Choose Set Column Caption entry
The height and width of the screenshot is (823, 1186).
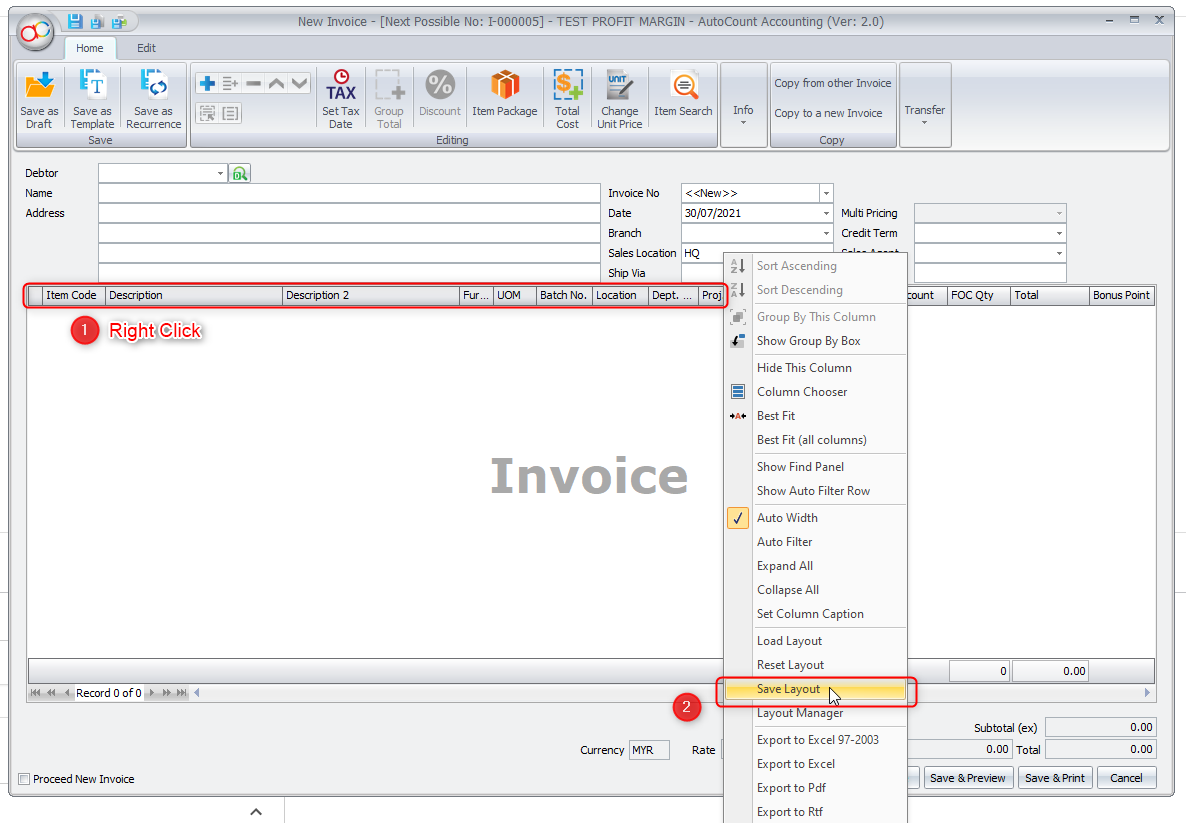815,614
